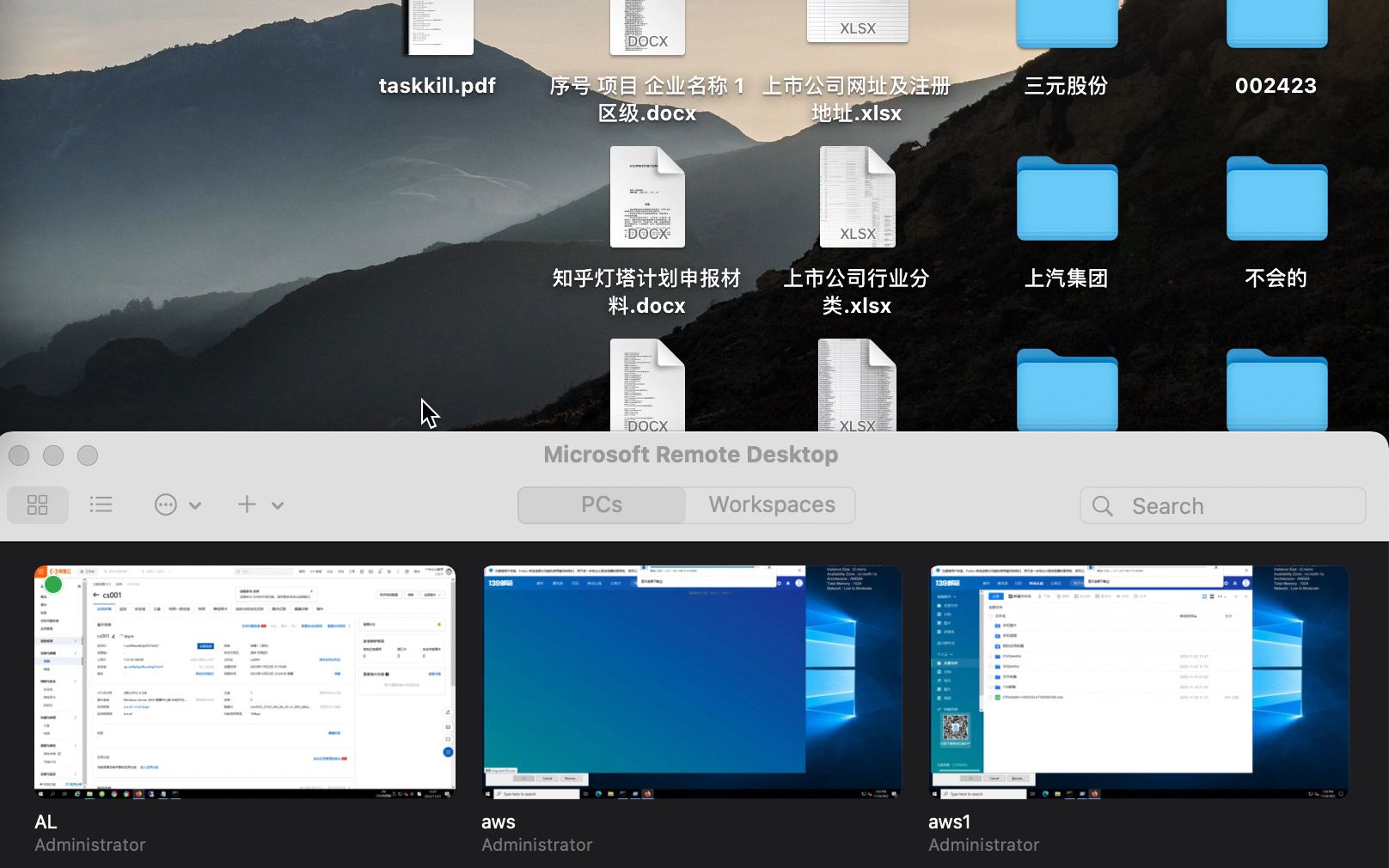The height and width of the screenshot is (868, 1389).
Task: Click the aws1 connection name label
Action: (x=950, y=822)
